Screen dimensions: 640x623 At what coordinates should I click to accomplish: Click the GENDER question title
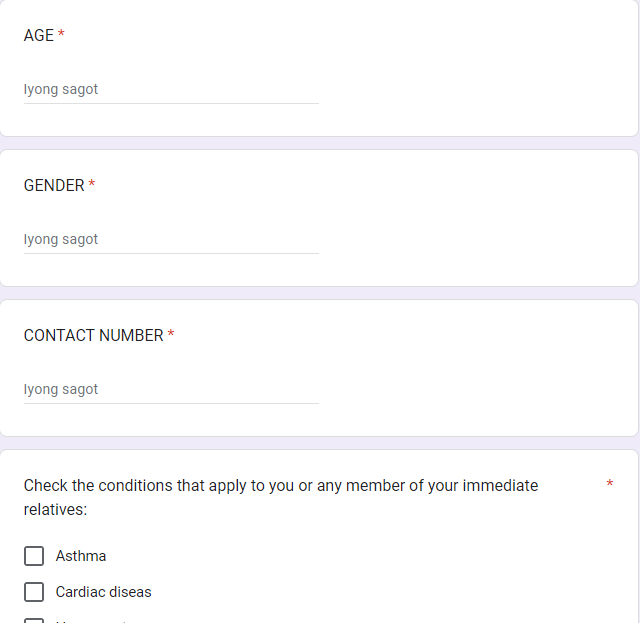[x=54, y=185]
